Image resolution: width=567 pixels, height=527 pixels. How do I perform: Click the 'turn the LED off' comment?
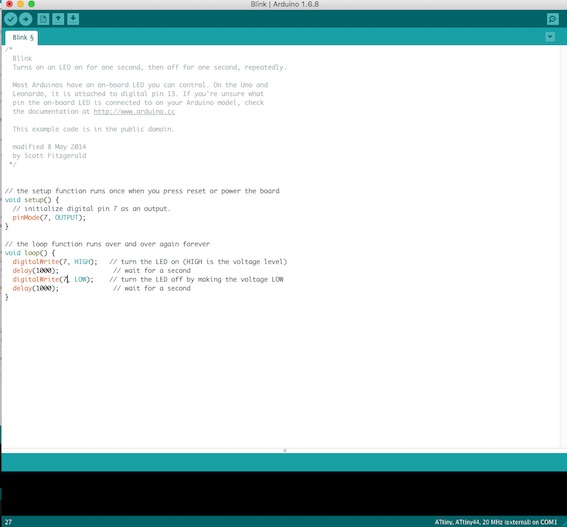[196, 279]
